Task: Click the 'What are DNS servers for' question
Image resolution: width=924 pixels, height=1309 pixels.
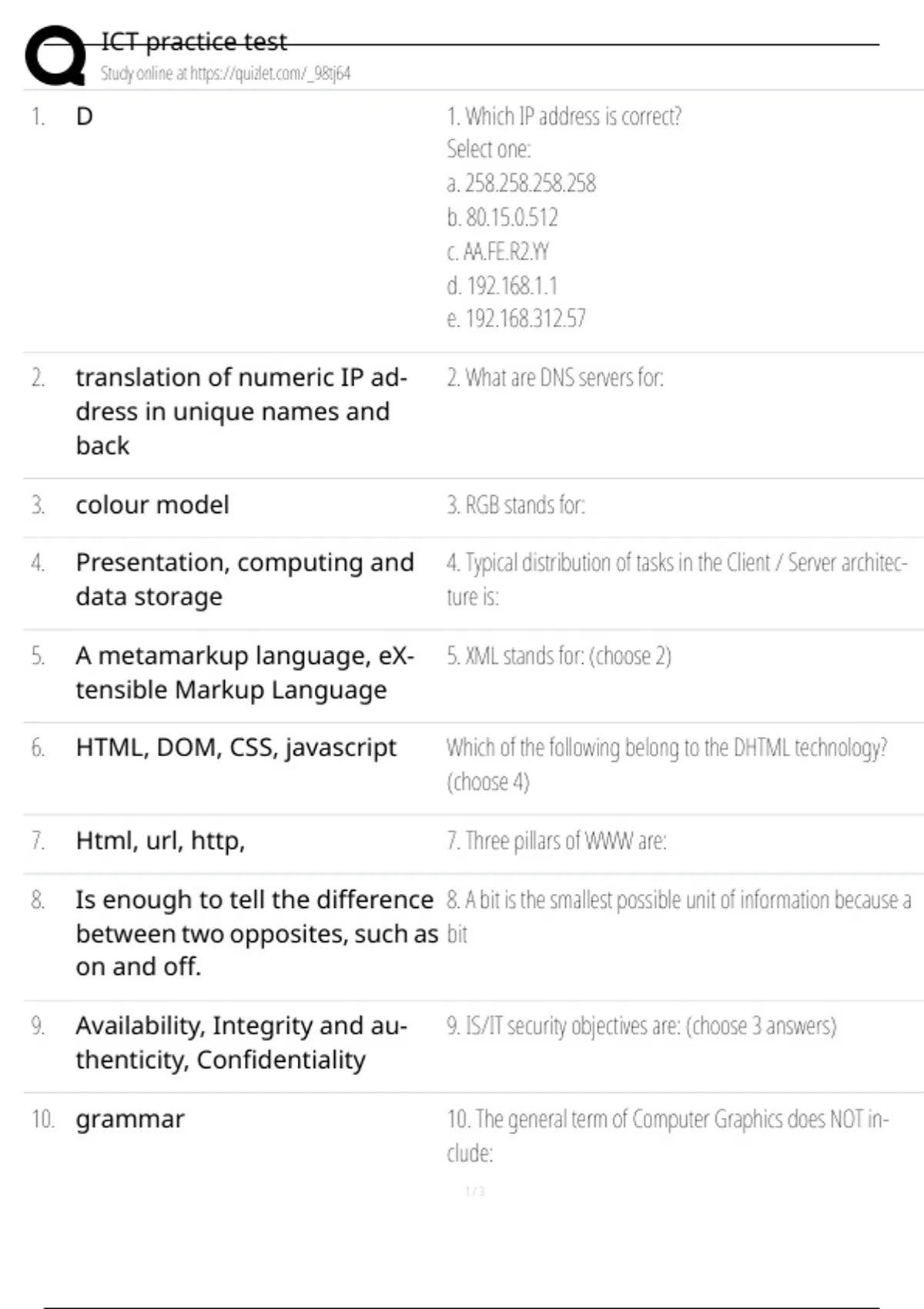Action: tap(554, 377)
